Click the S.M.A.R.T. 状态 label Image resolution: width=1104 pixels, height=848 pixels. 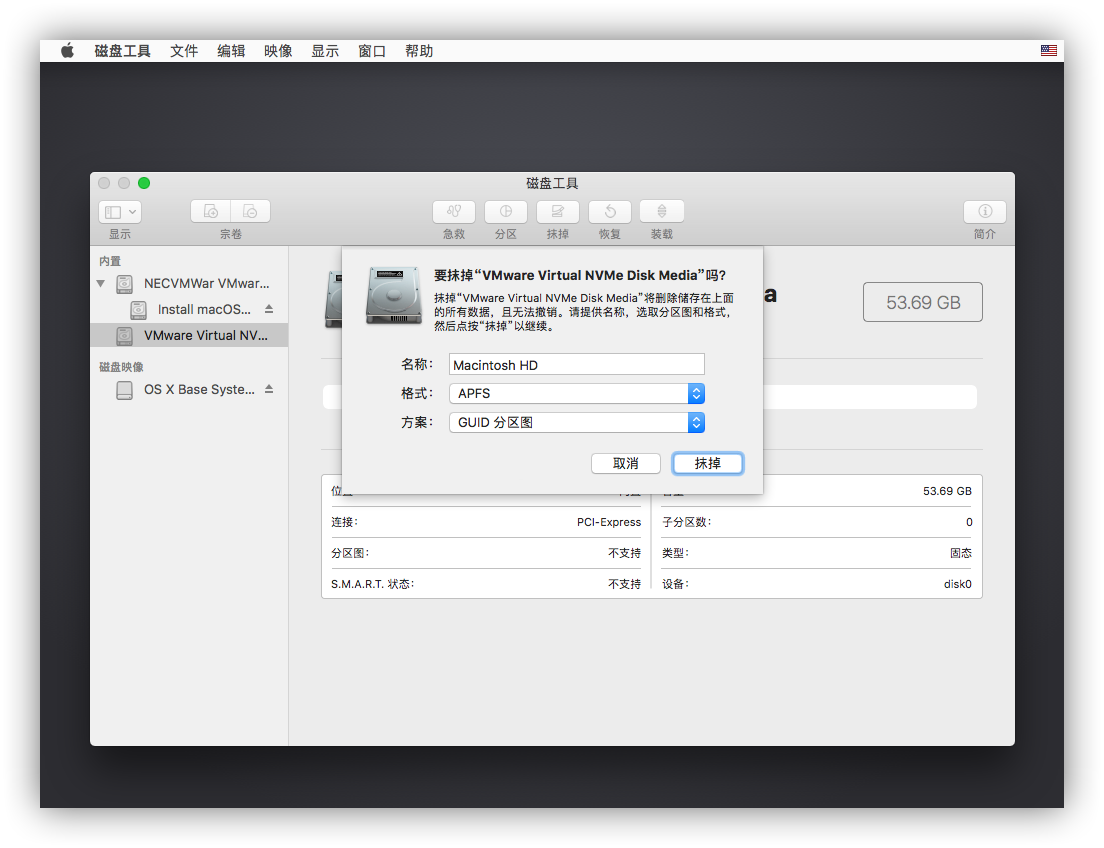(372, 584)
